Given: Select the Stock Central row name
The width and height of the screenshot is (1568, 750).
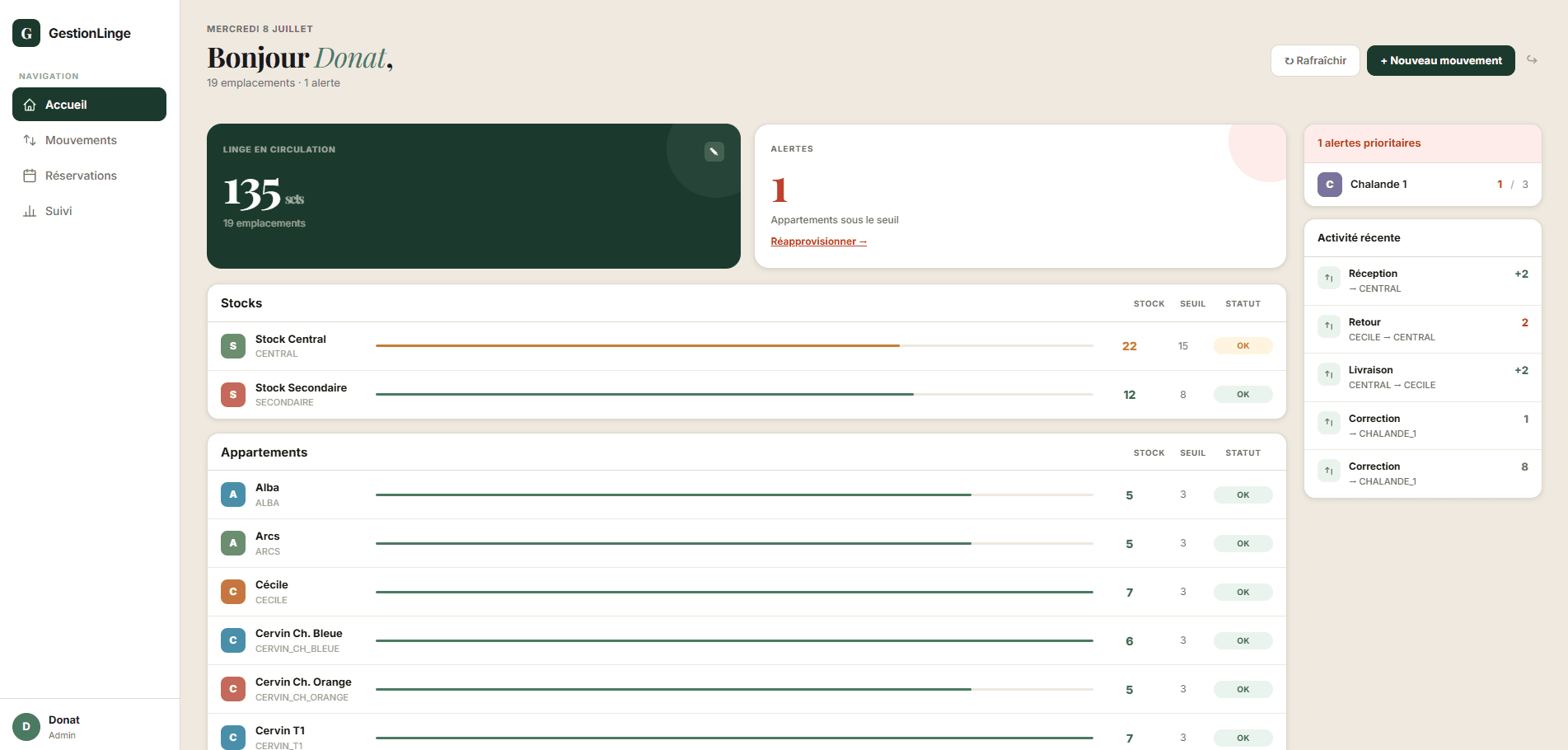Looking at the screenshot, I should pyautogui.click(x=291, y=339).
